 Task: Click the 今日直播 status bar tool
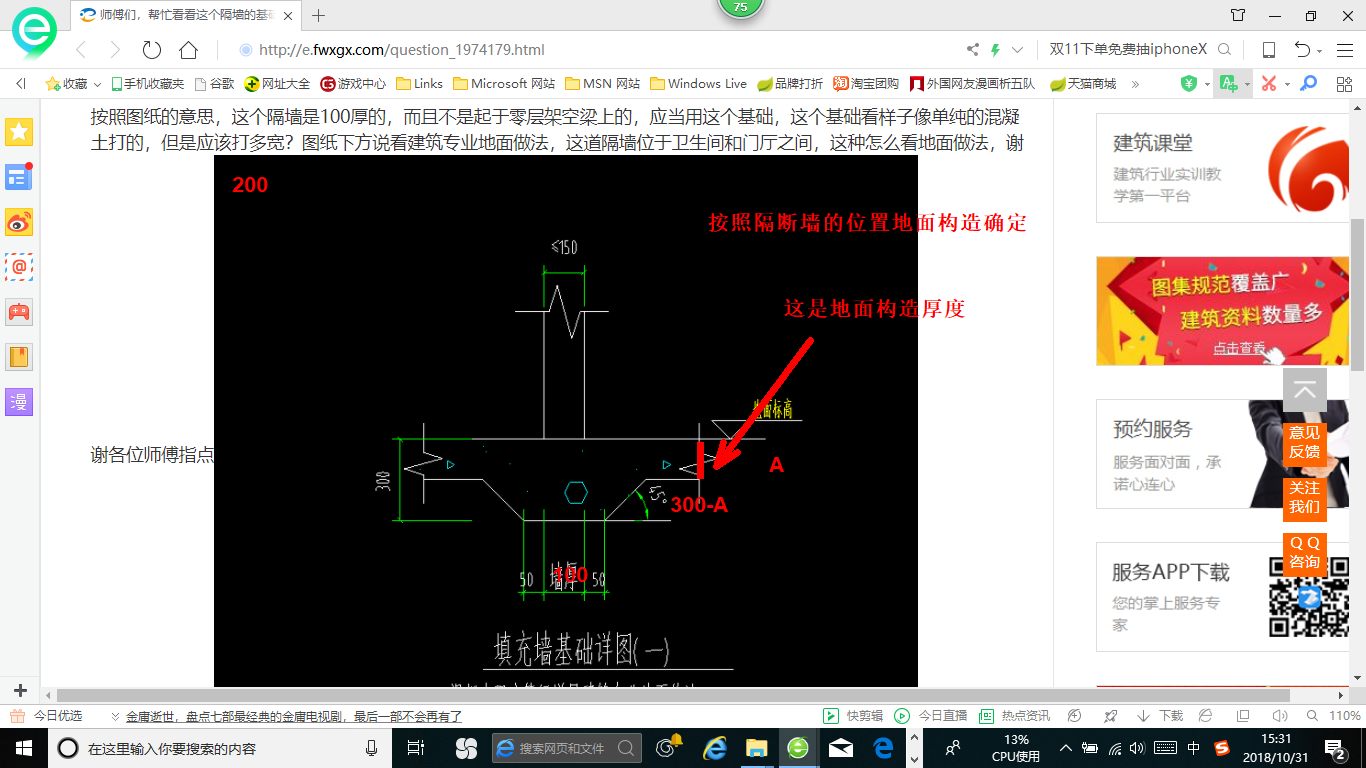coord(930,716)
